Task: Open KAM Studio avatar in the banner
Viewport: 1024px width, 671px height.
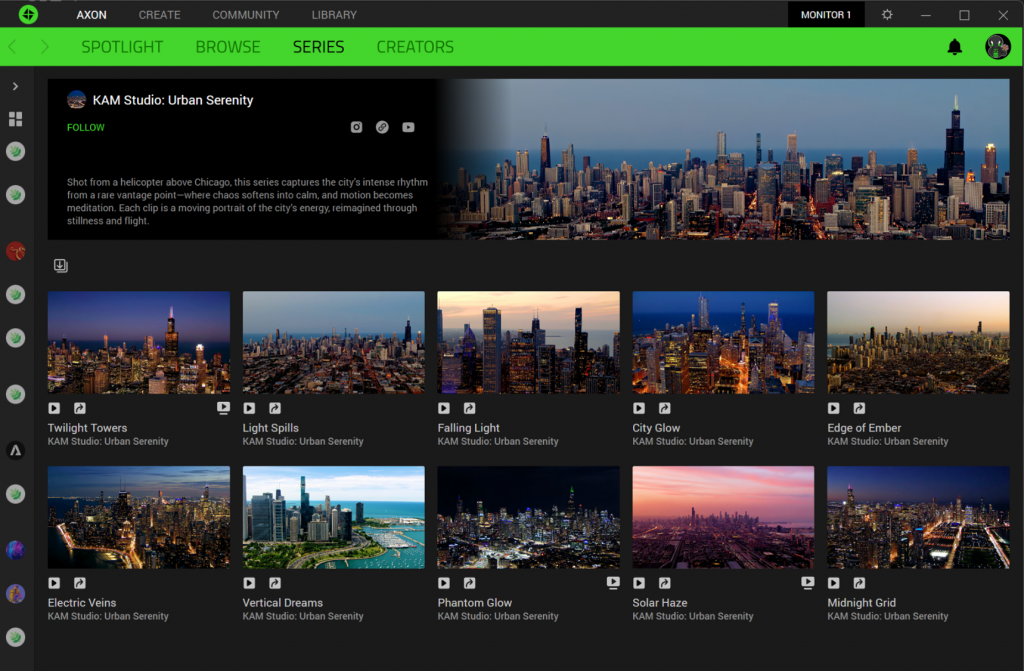Action: [x=76, y=100]
